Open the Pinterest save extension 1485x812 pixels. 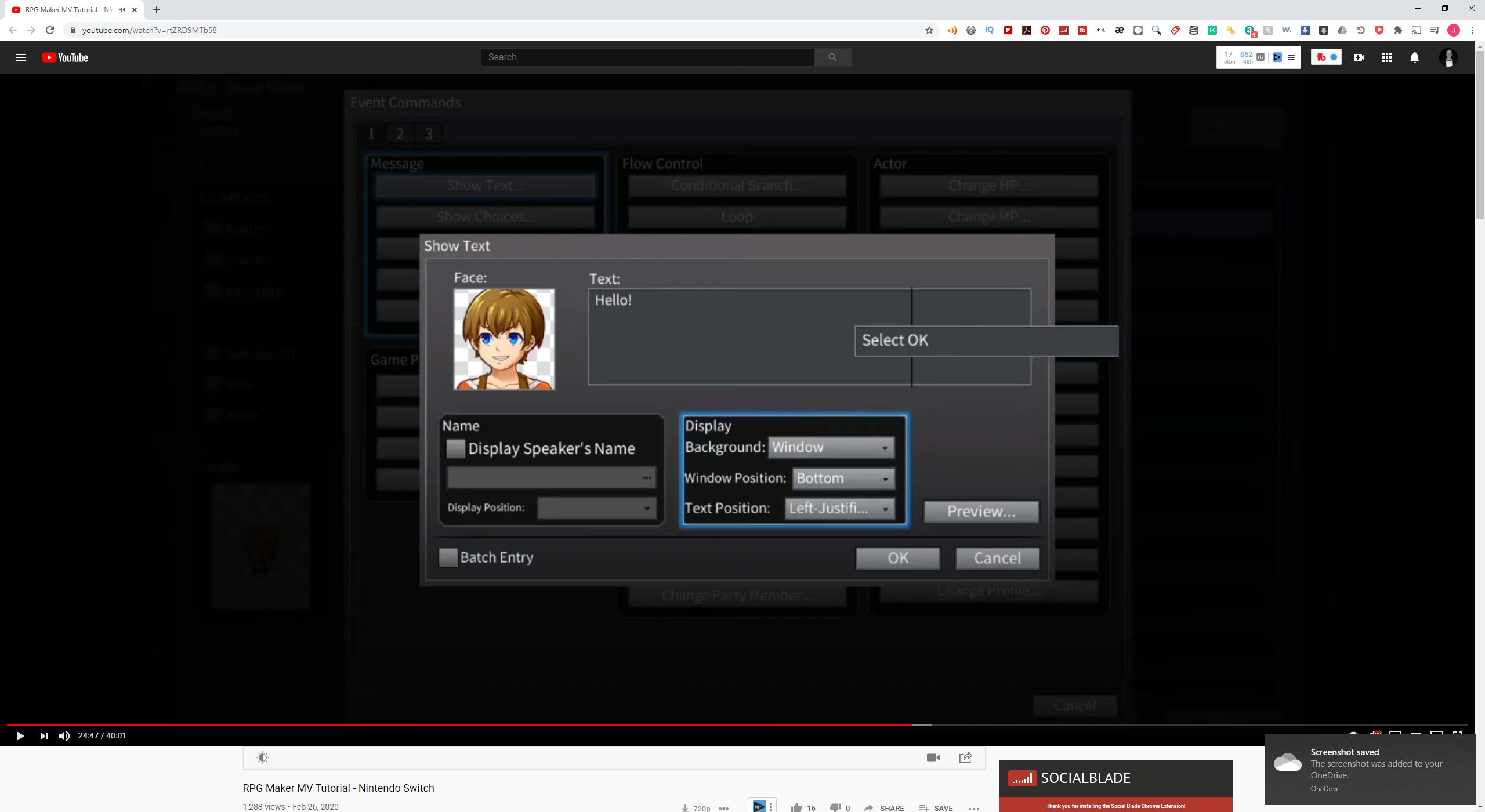point(1045,30)
